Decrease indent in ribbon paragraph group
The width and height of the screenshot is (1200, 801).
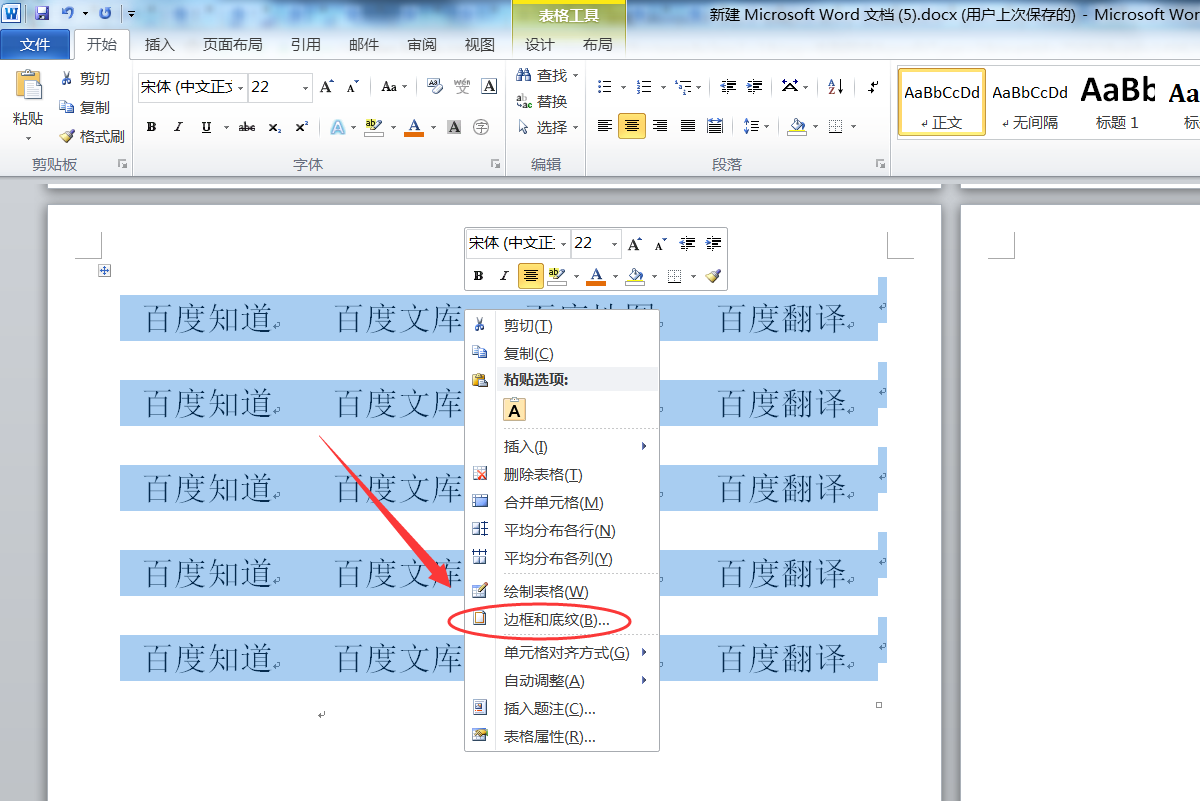728,87
